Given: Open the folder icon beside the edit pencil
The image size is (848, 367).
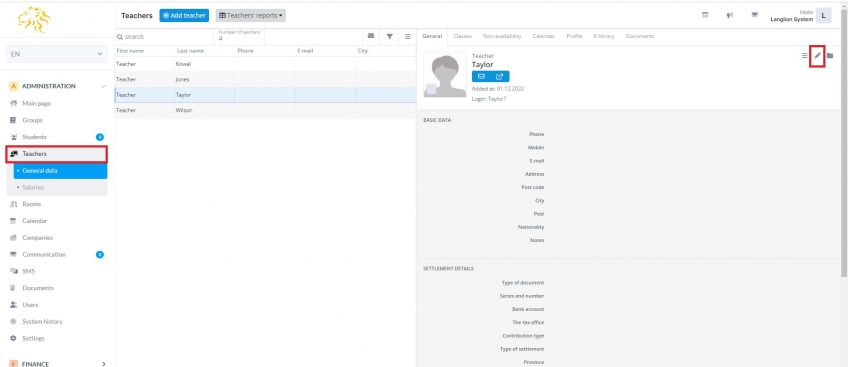Looking at the screenshot, I should click(x=830, y=56).
